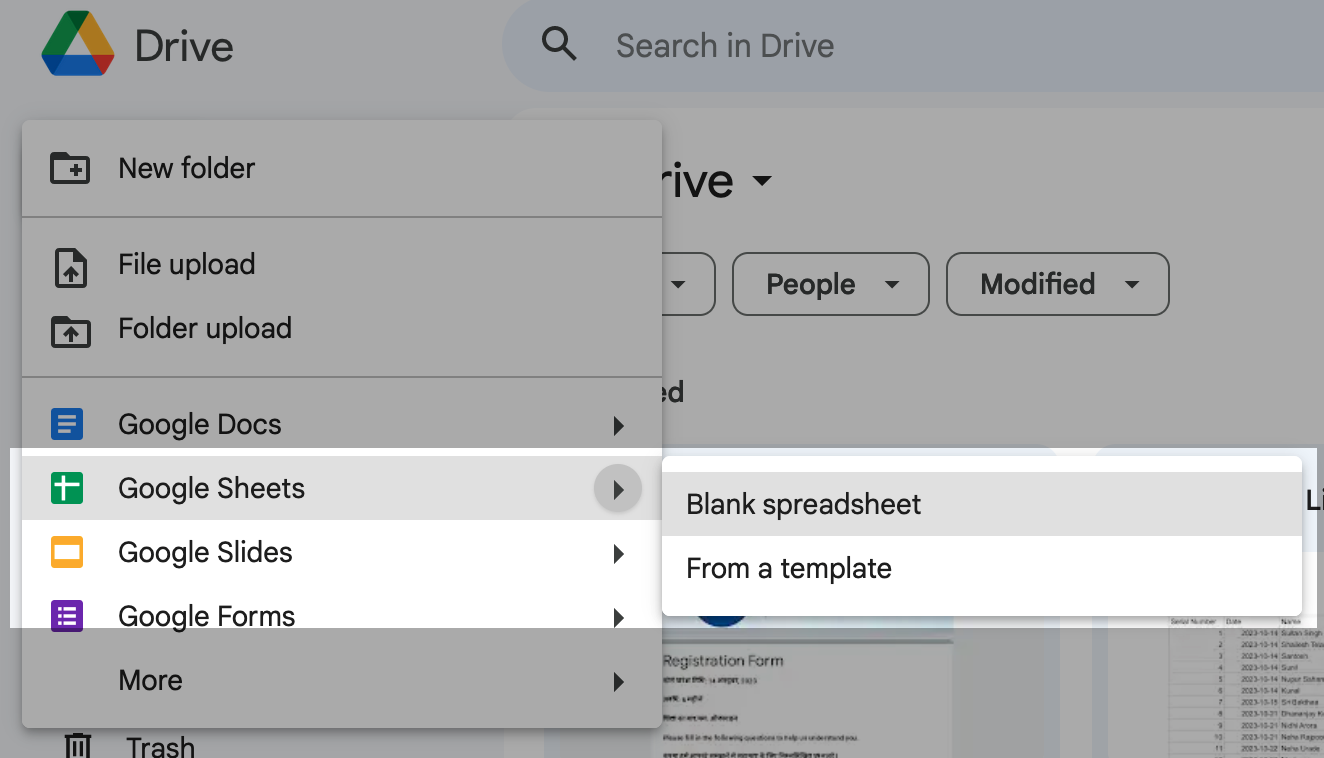Click the search magnifier icon
The image size is (1324, 758).
point(559,45)
